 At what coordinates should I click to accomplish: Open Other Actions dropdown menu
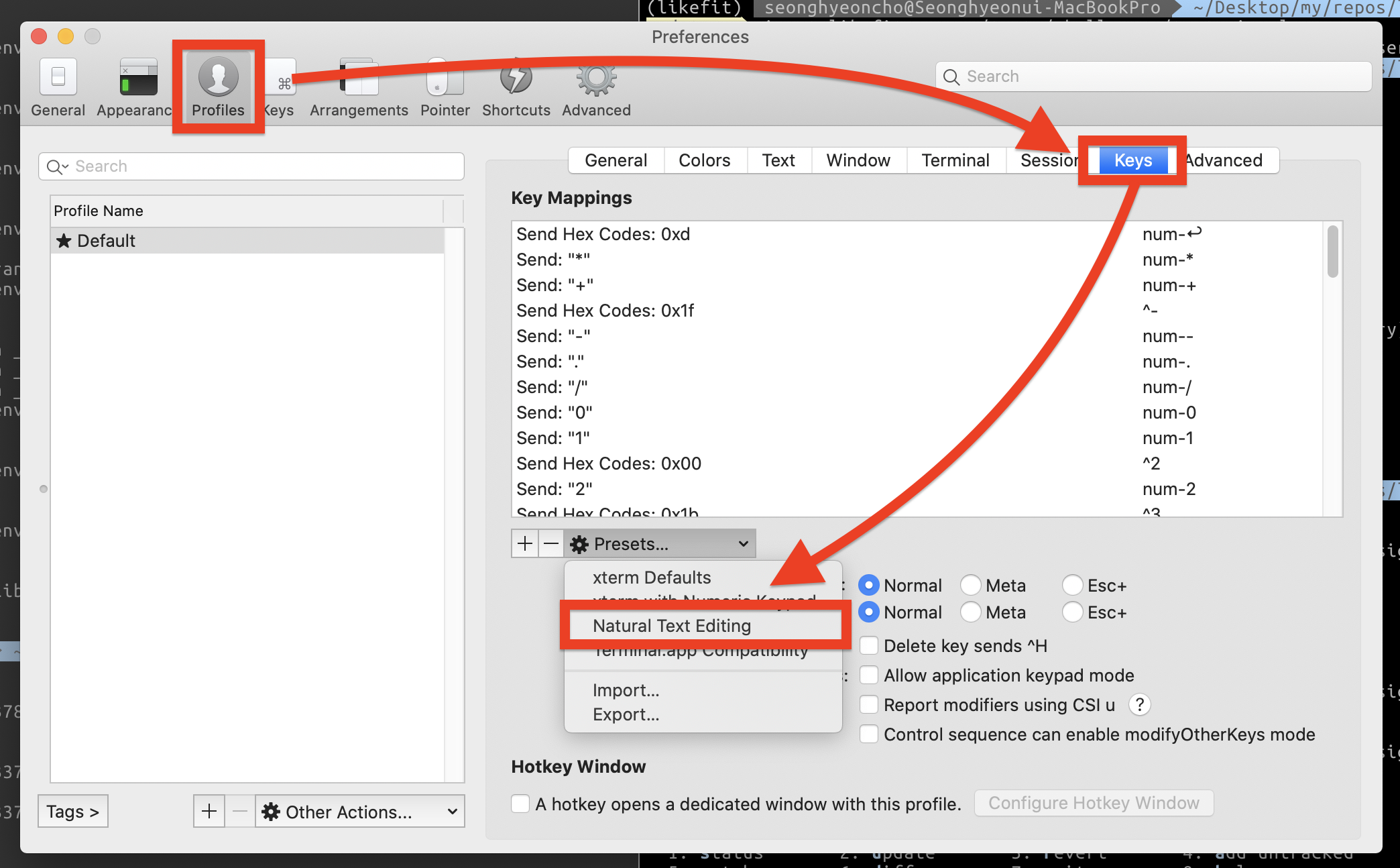coord(360,812)
